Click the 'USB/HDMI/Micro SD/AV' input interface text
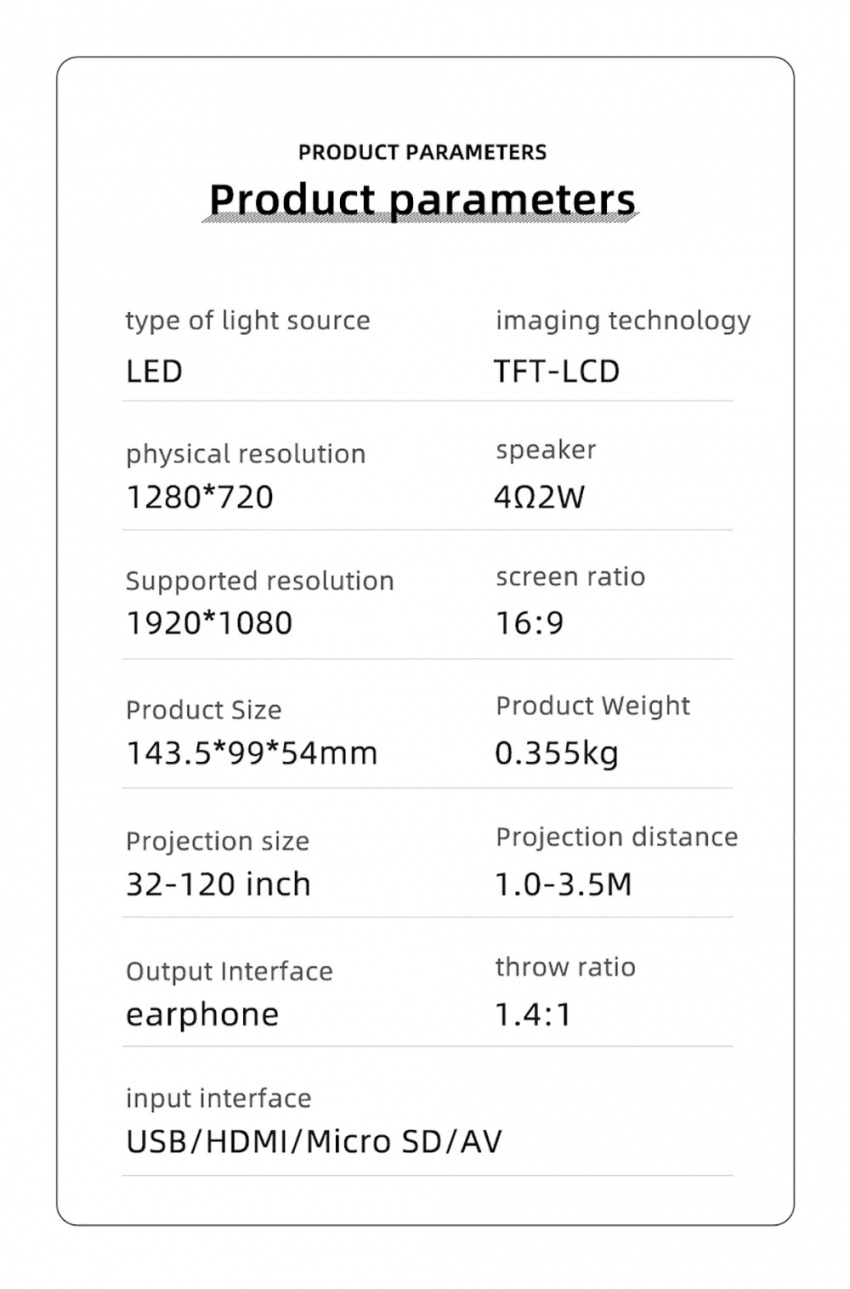Screen dimensions: 850x1289 click(314, 1141)
